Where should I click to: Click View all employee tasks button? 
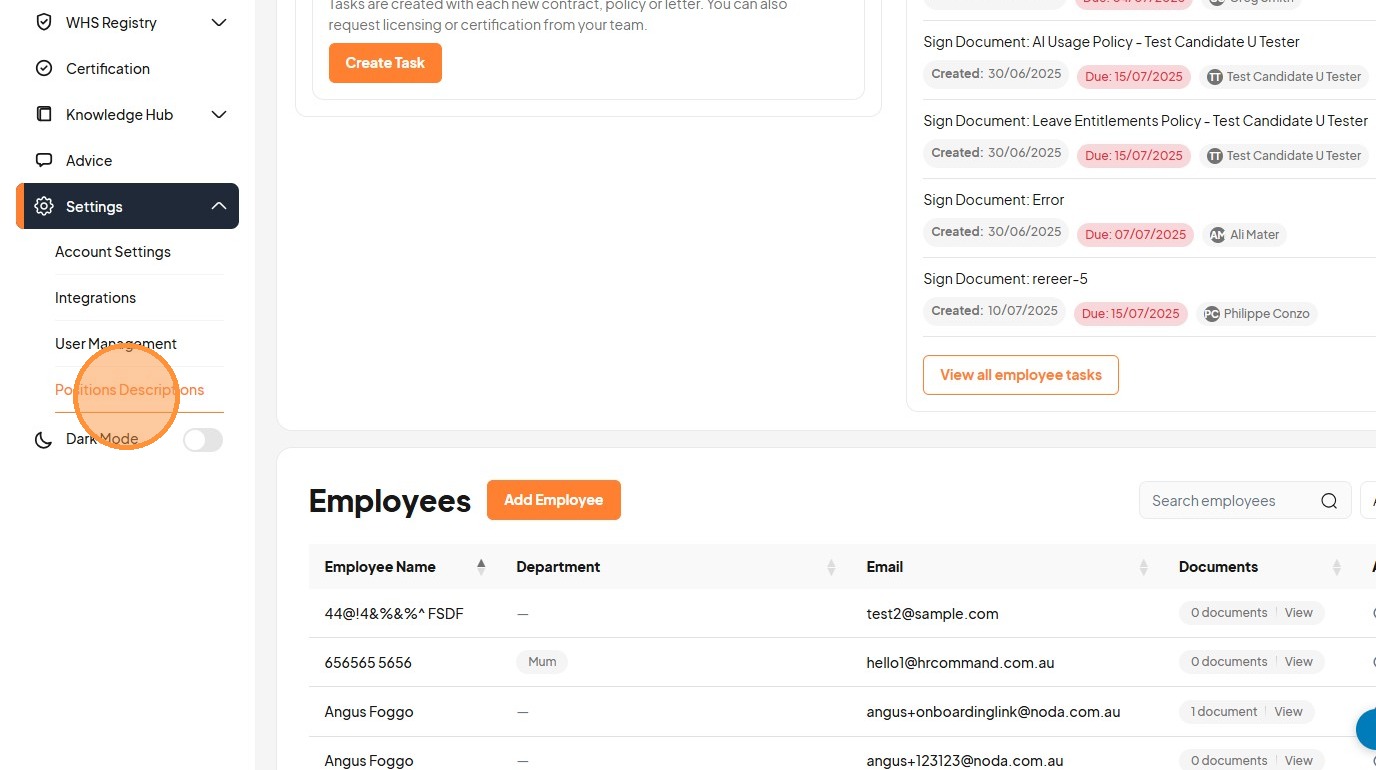point(1020,375)
